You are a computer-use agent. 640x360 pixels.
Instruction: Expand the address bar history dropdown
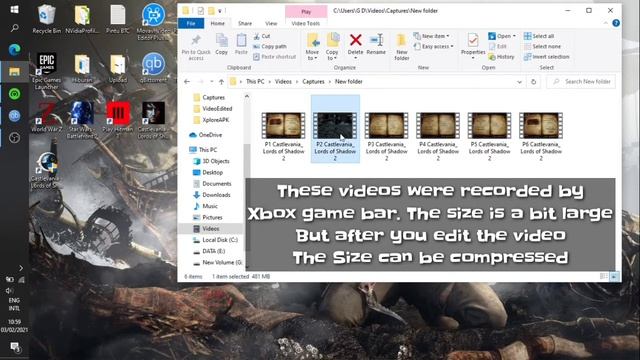point(519,82)
